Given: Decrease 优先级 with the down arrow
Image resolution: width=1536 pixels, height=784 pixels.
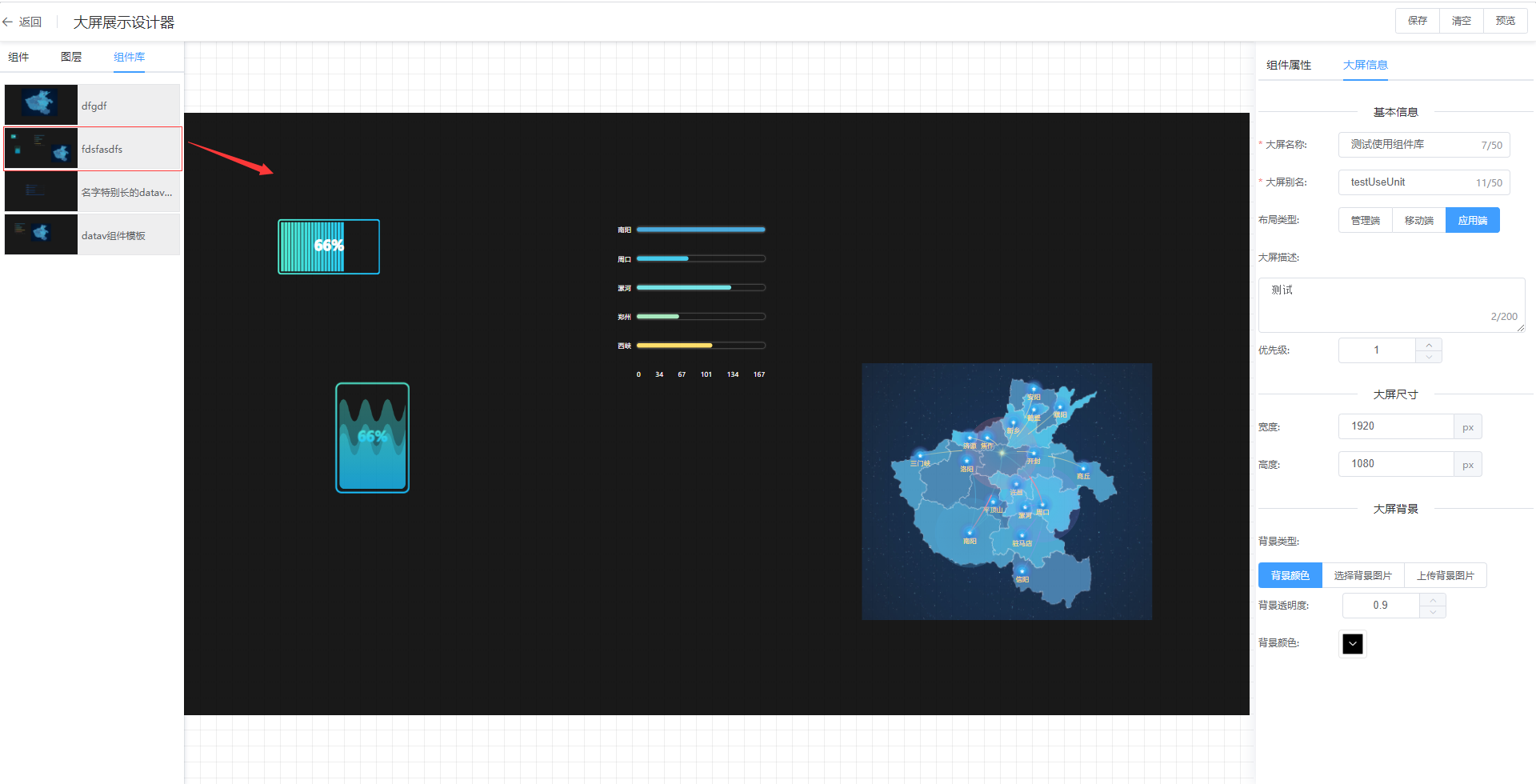Looking at the screenshot, I should coord(1429,357).
